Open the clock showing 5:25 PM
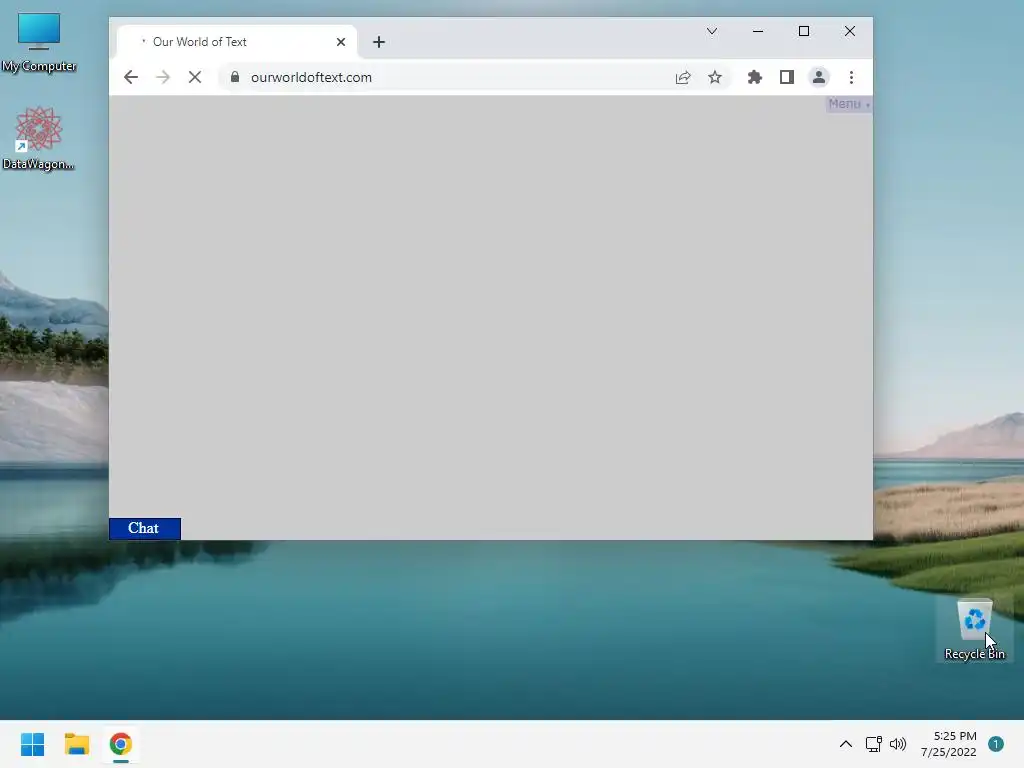Image resolution: width=1024 pixels, height=768 pixels. point(949,744)
